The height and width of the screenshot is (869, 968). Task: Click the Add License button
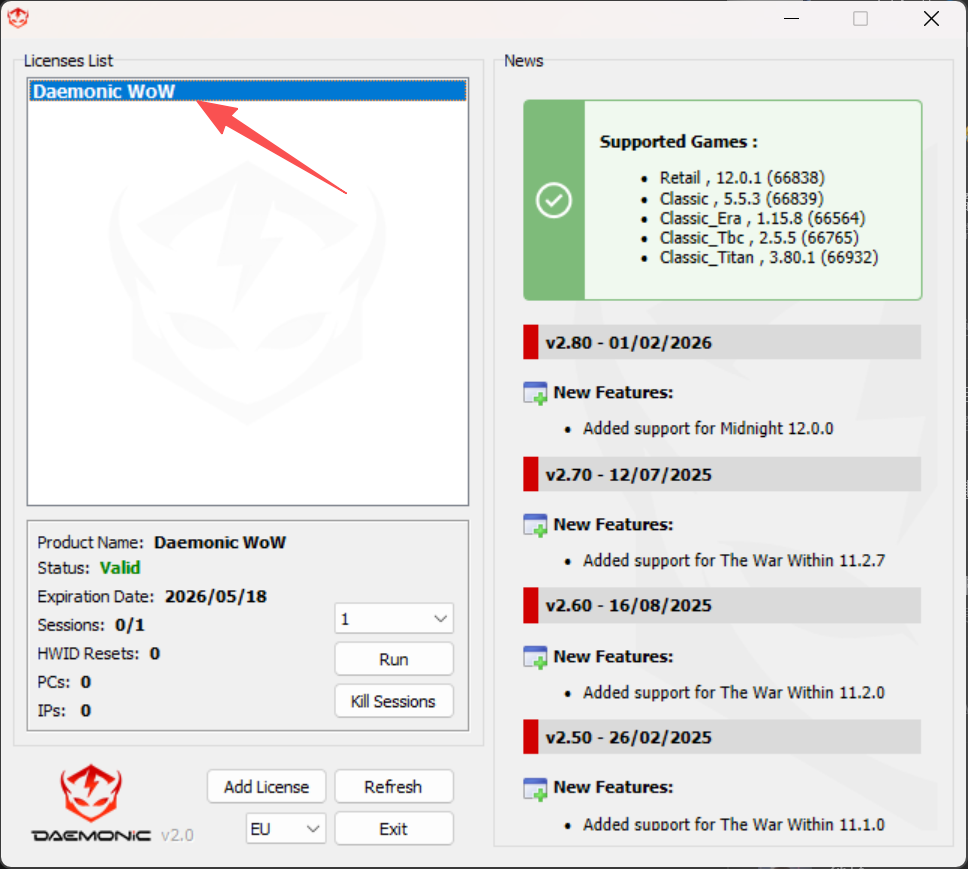(266, 786)
